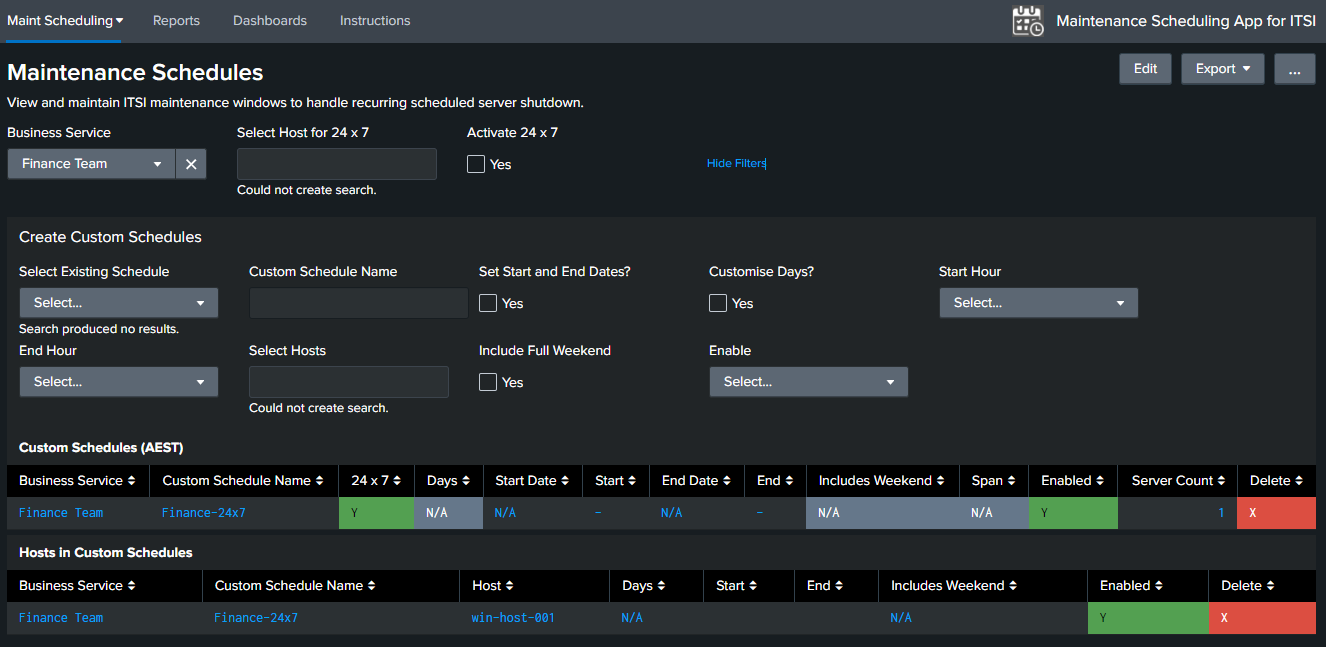1326x647 pixels.
Task: Sort Hosts table by Includes Weekend column
Action: click(954, 585)
